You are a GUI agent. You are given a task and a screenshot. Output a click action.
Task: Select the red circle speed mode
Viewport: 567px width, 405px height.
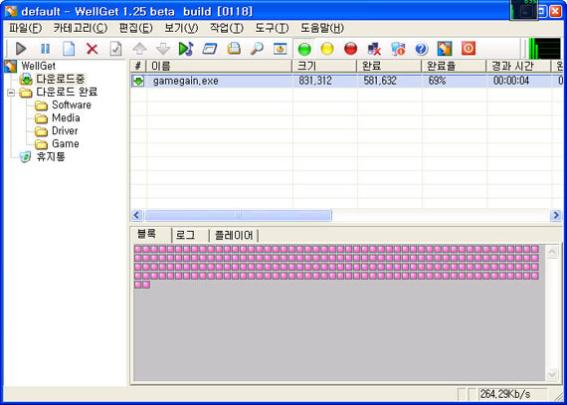click(x=351, y=49)
